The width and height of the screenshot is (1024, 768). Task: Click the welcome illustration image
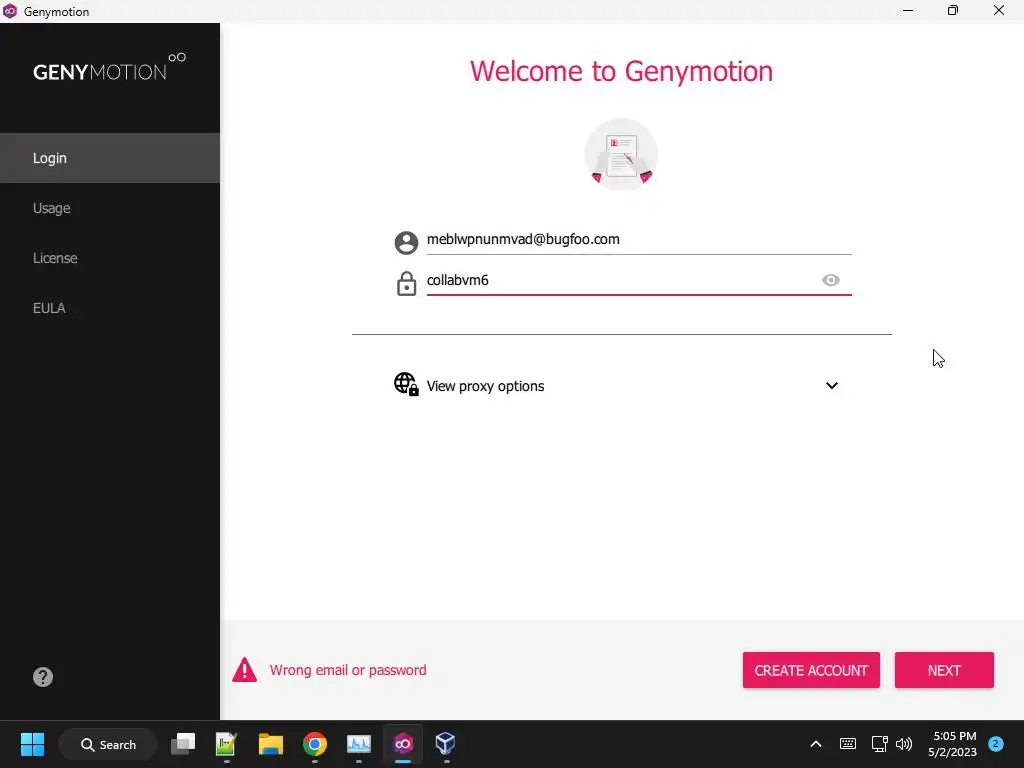click(621, 154)
